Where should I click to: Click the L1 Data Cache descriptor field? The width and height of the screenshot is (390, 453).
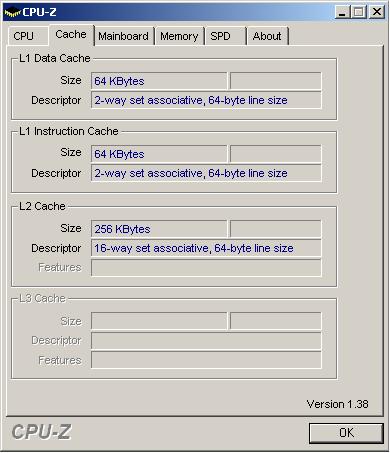pos(206,100)
